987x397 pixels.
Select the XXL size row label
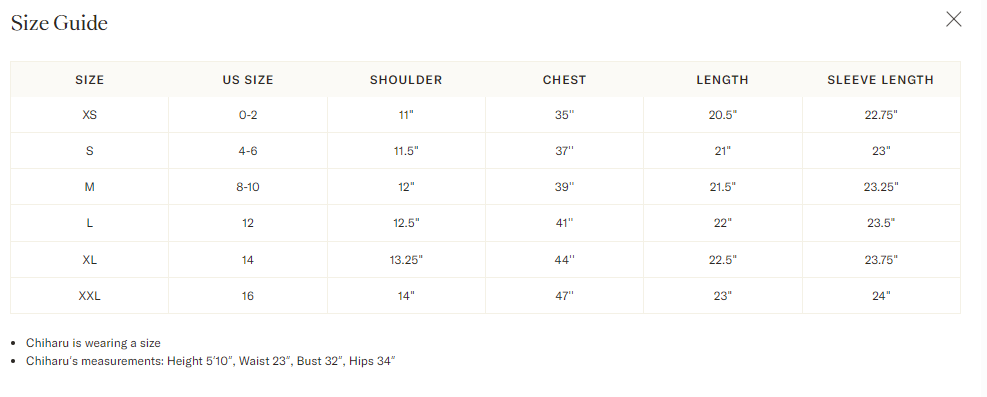(89, 296)
